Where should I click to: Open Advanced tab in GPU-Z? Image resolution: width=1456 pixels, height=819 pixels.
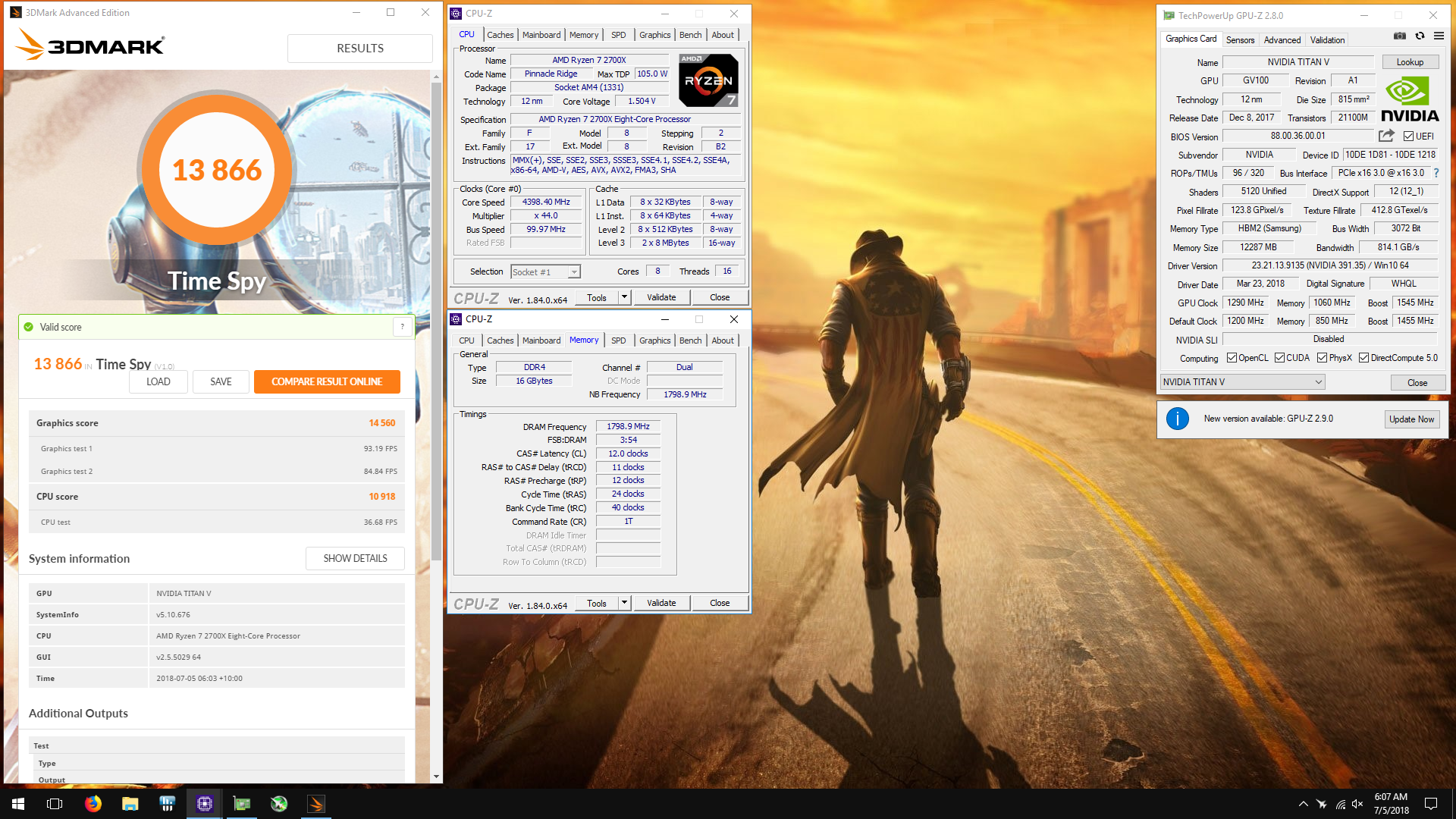[1282, 40]
